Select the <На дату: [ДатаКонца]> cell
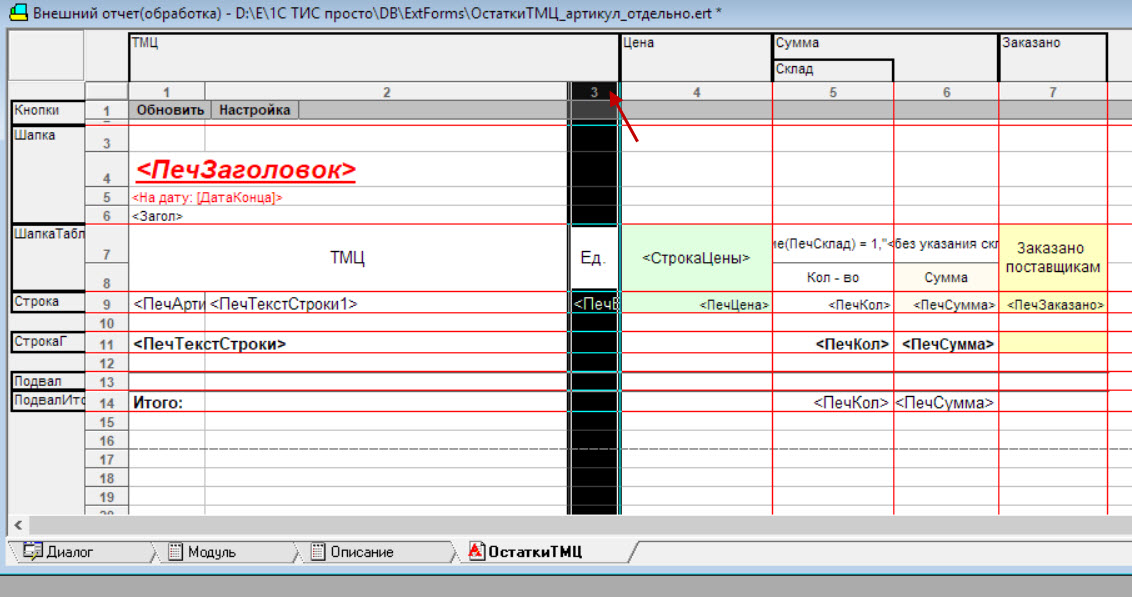Screen dimensions: 1132x597 207,197
